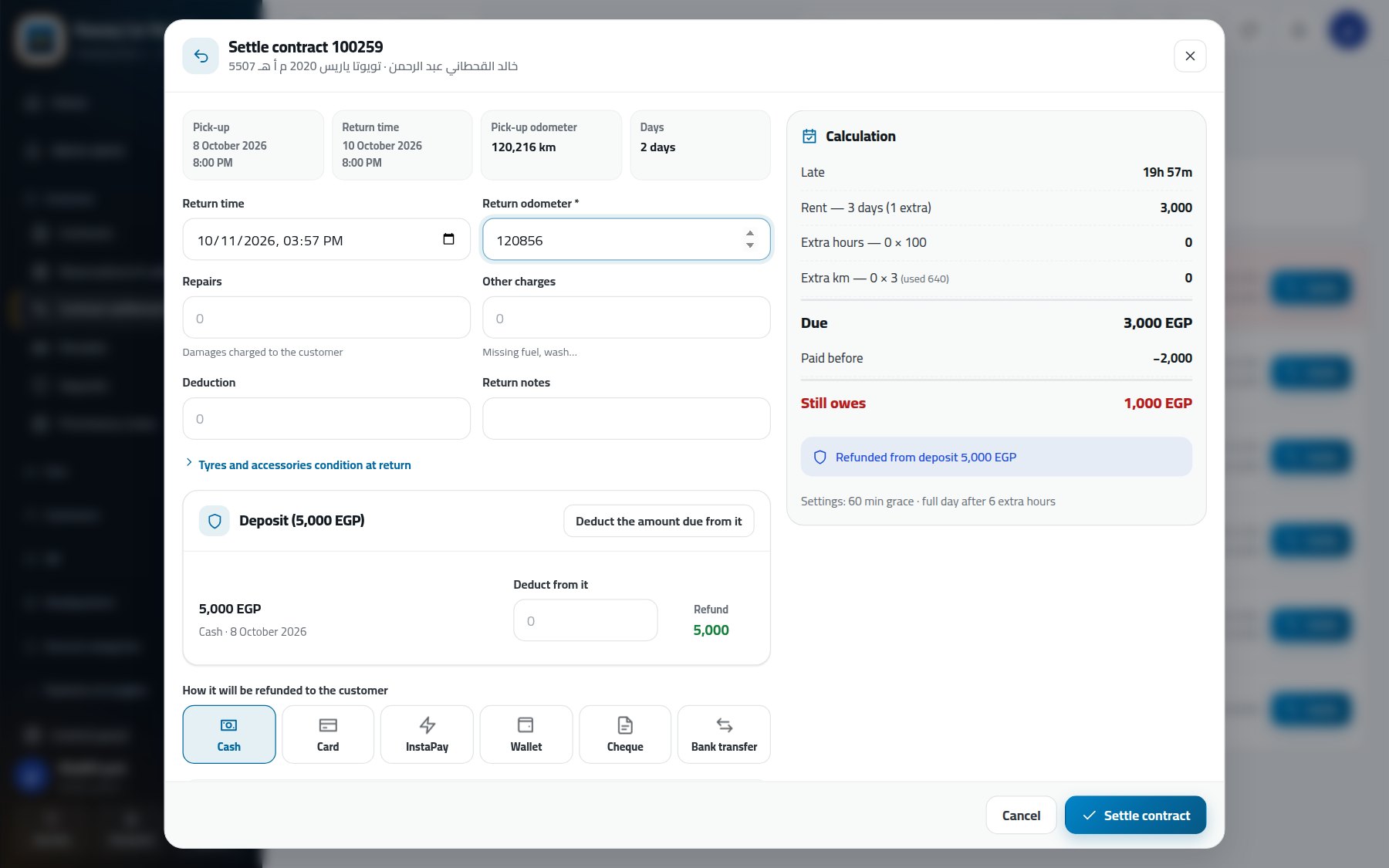
Task: Decrease the Return odometer value with down arrow
Action: pyautogui.click(x=750, y=245)
